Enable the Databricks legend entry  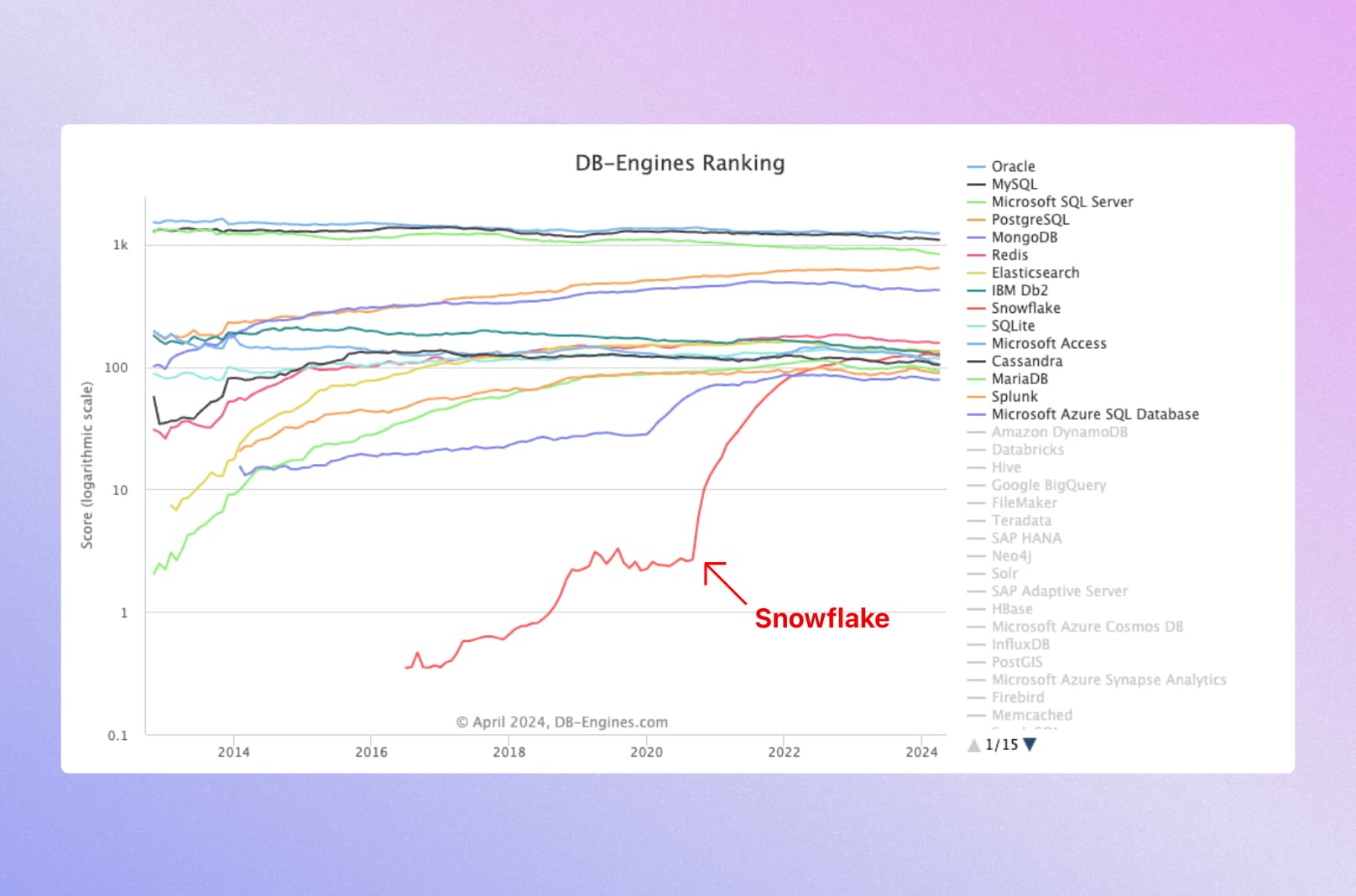click(x=1015, y=450)
